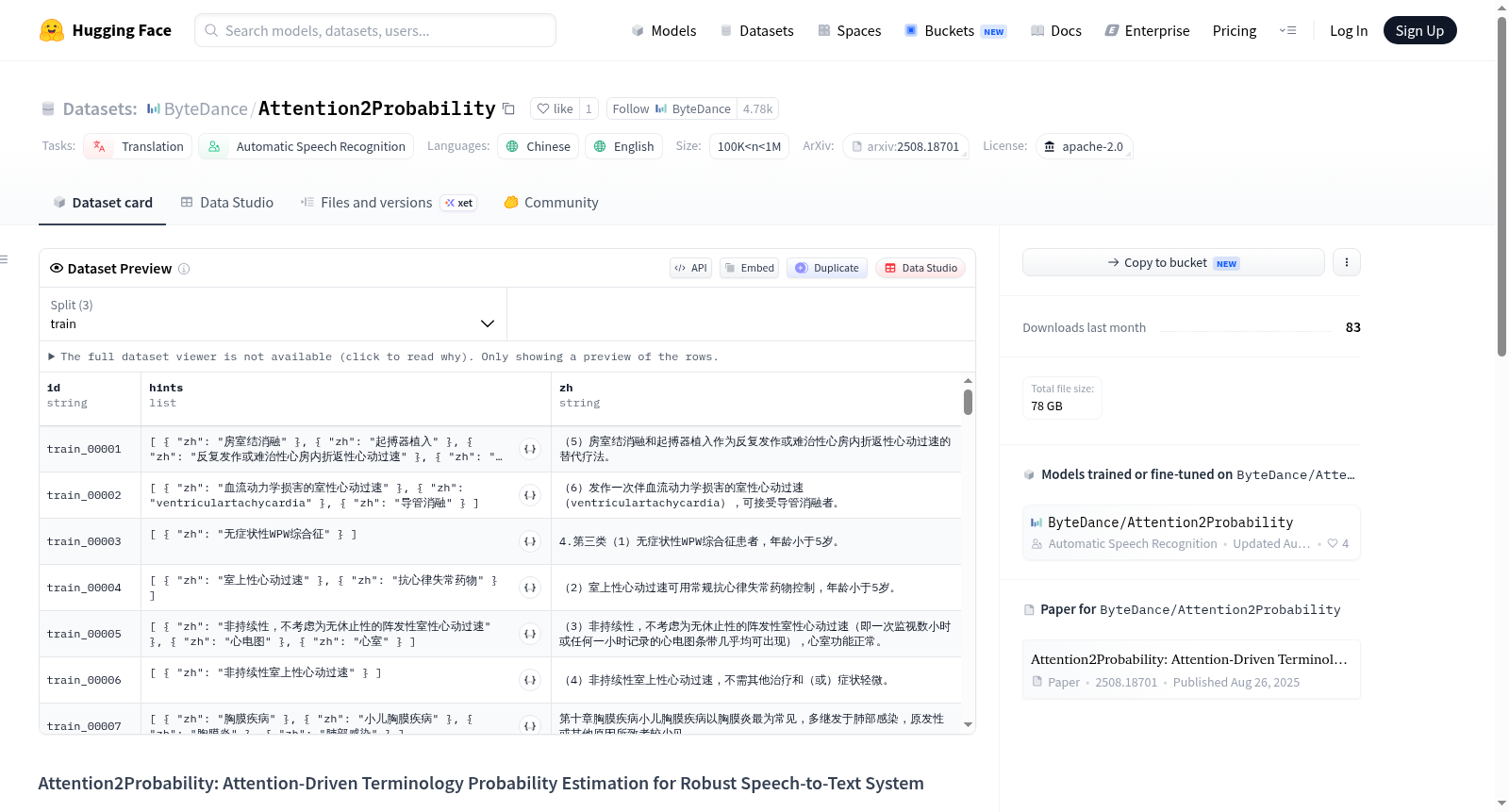Open the apache-2.0 license tag
This screenshot has width=1509, height=812.
[x=1085, y=146]
